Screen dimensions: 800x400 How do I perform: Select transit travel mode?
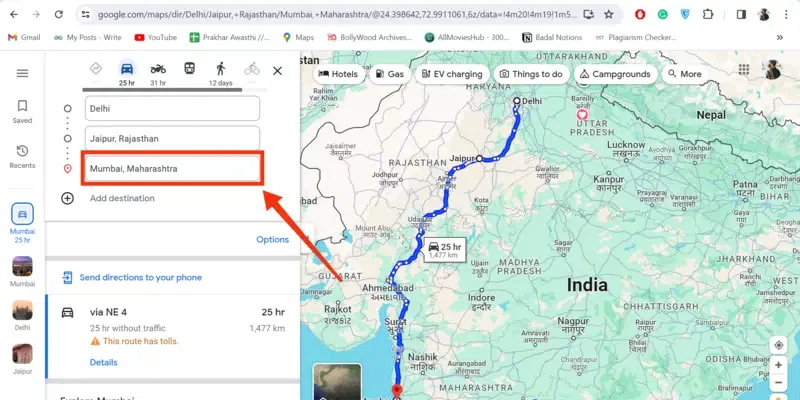(x=190, y=68)
